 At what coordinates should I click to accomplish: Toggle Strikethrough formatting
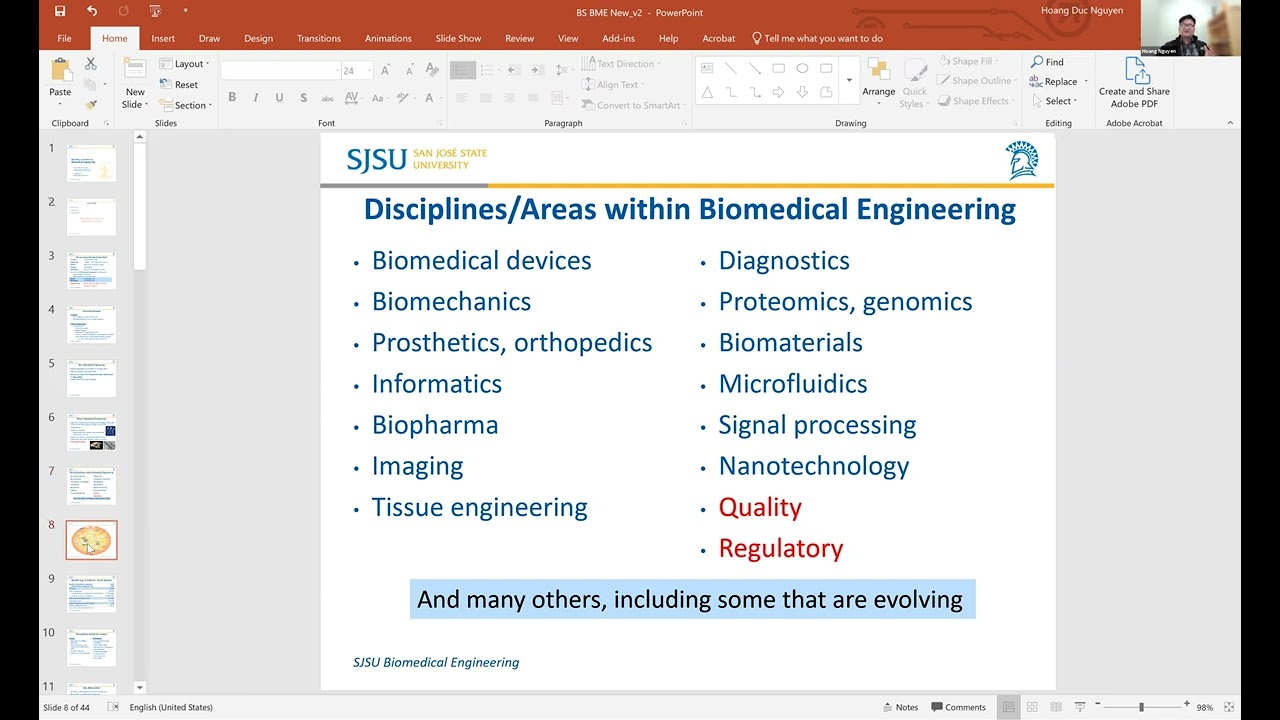[327, 98]
